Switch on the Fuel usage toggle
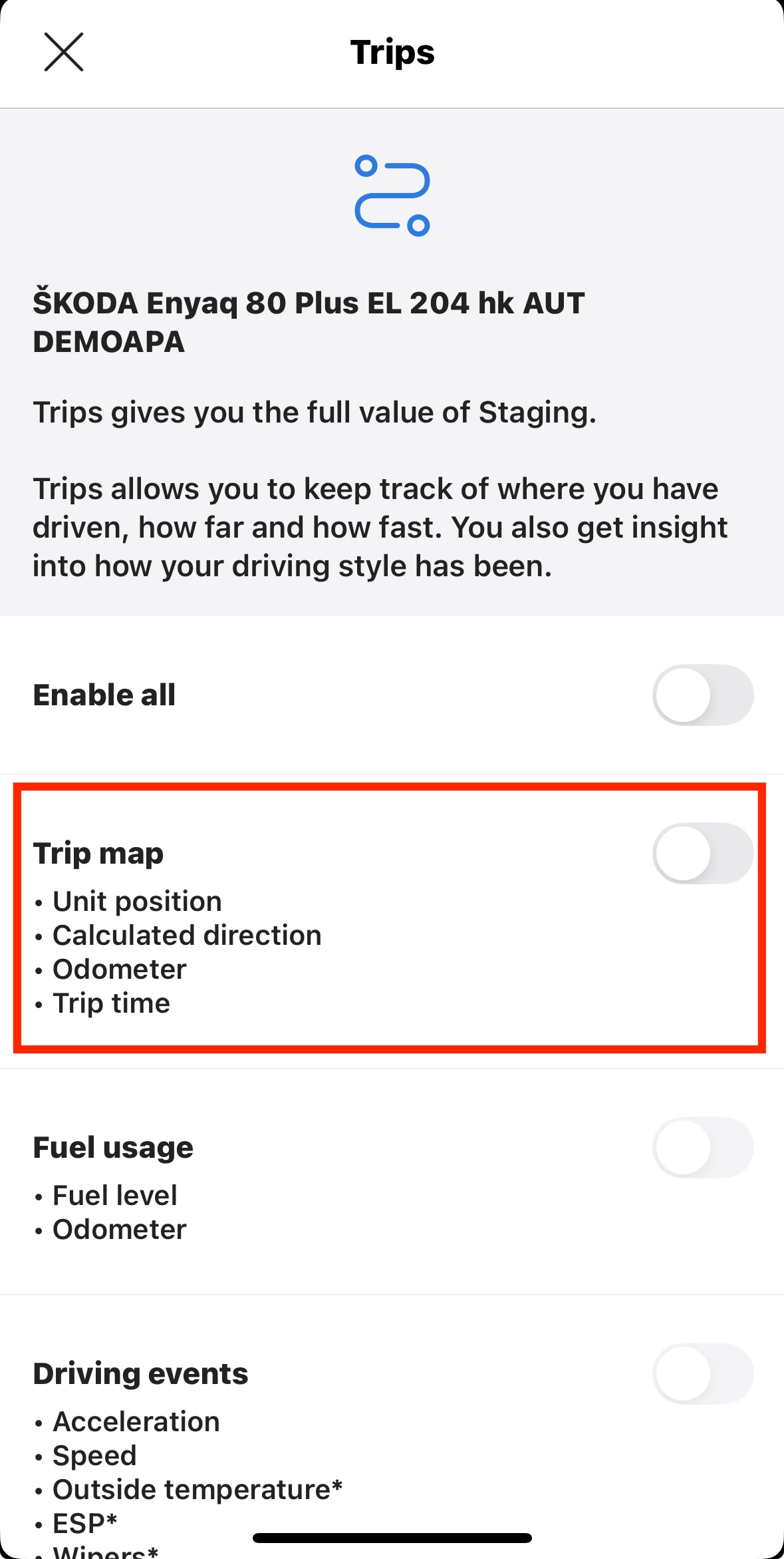784x1559 pixels. [702, 1147]
